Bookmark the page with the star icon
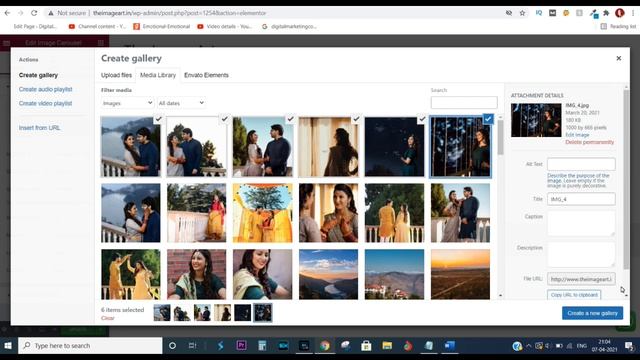 point(522,13)
